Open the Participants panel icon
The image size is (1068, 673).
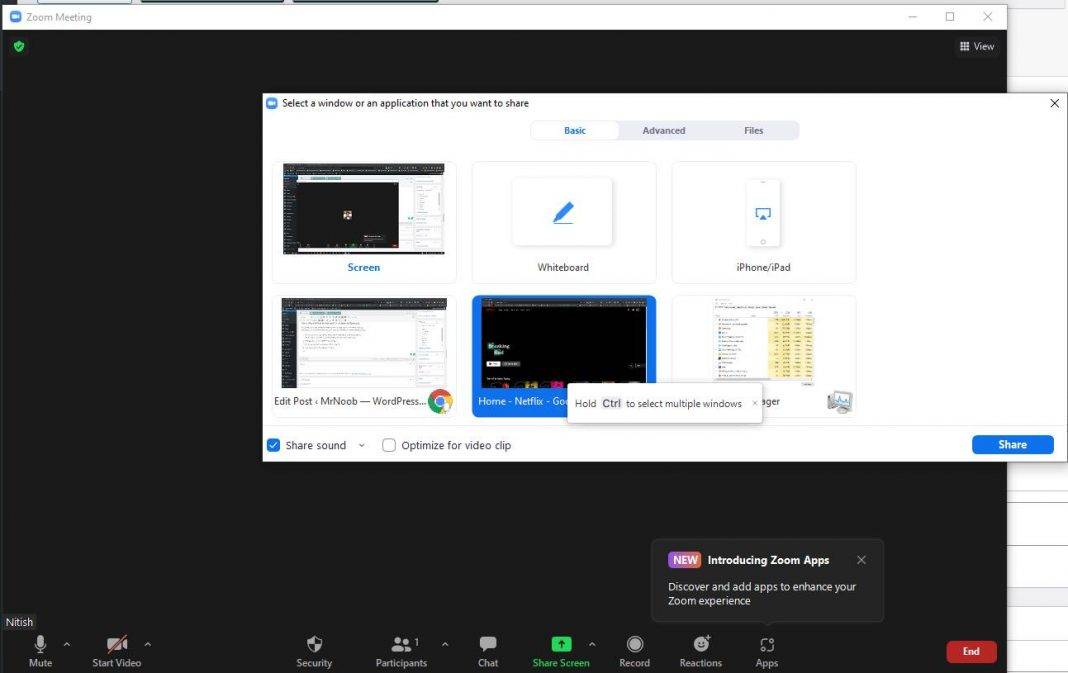[x=399, y=645]
